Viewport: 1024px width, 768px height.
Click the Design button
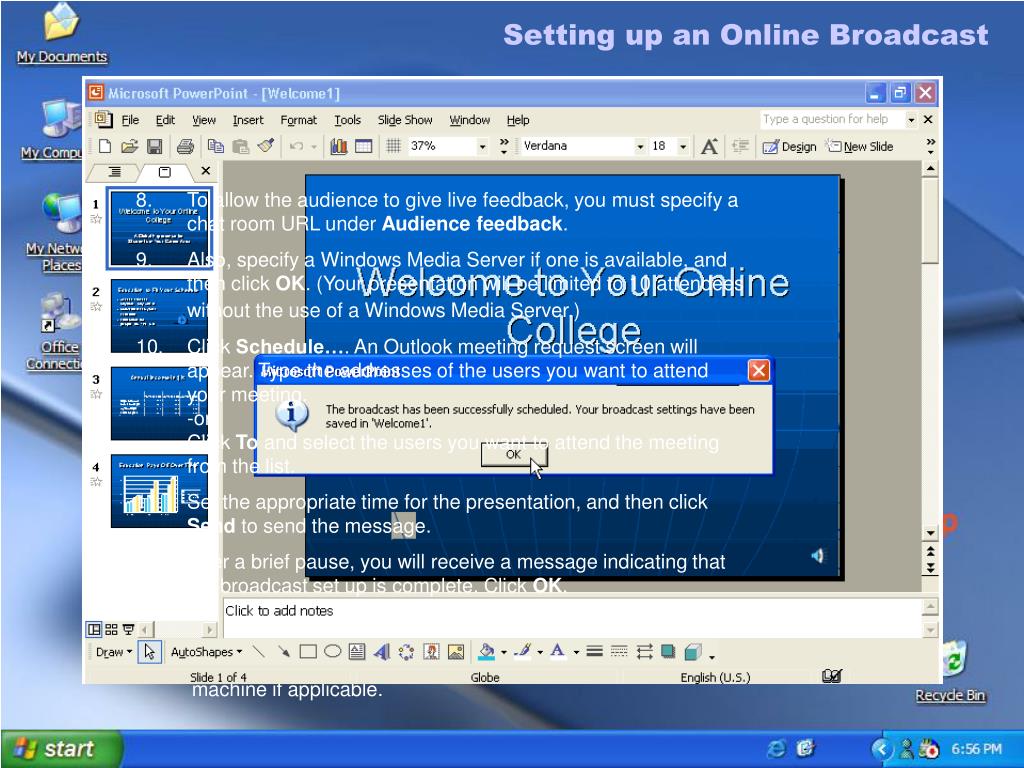[790, 146]
